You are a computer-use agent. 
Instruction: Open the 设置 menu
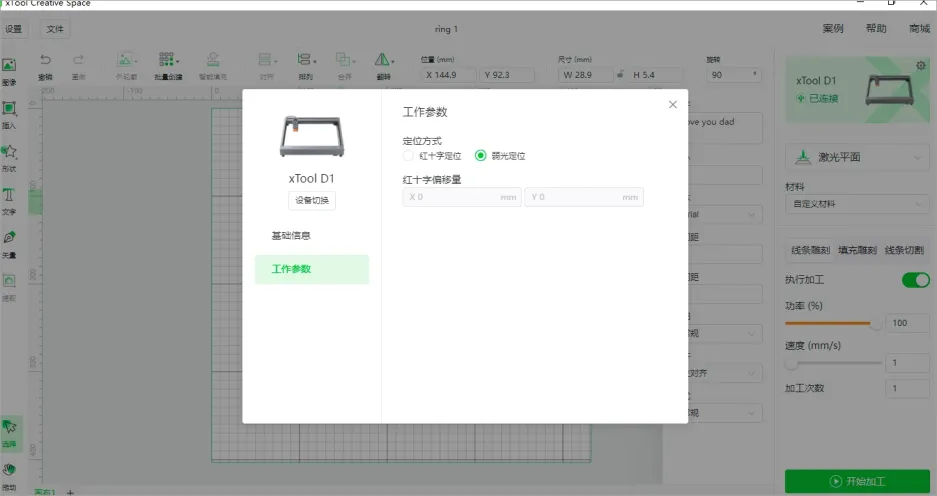coord(13,29)
